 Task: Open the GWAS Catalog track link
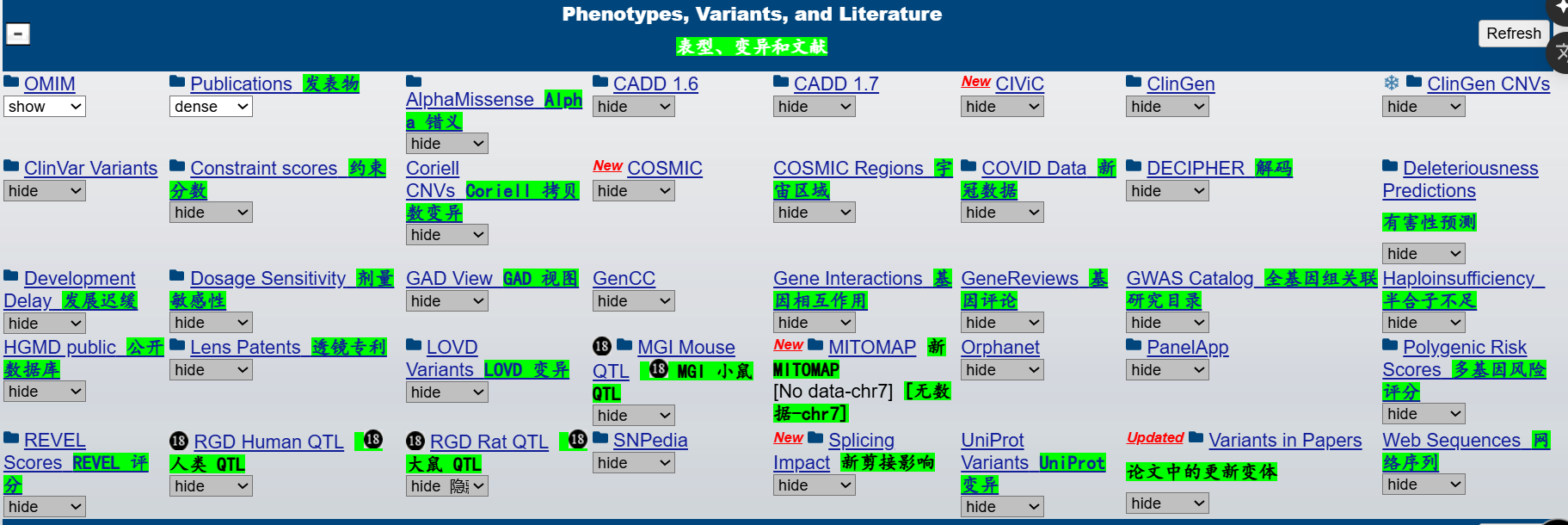(1190, 279)
